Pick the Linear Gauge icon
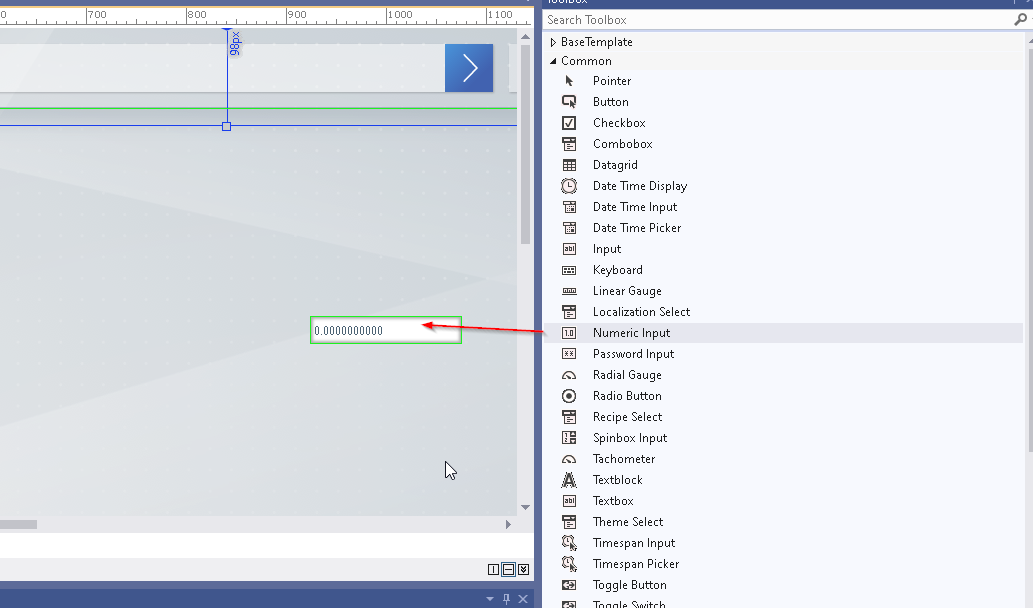This screenshot has height=608, width=1033. (569, 291)
